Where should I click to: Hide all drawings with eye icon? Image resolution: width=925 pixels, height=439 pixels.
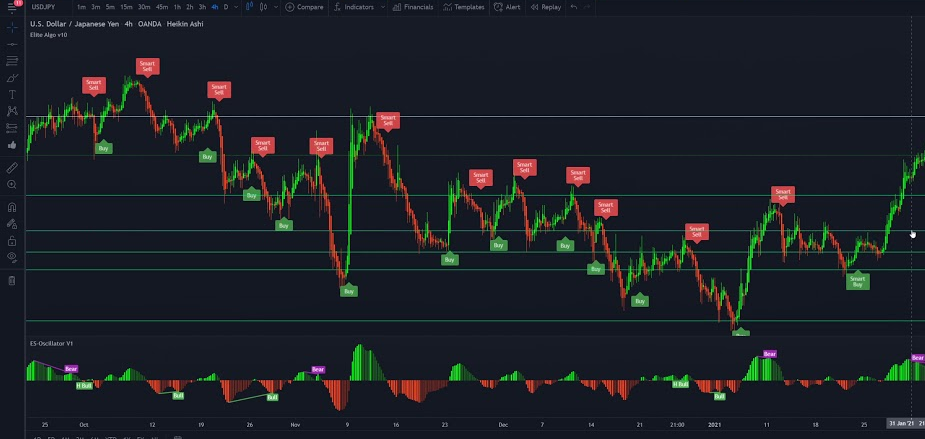pyautogui.click(x=12, y=257)
